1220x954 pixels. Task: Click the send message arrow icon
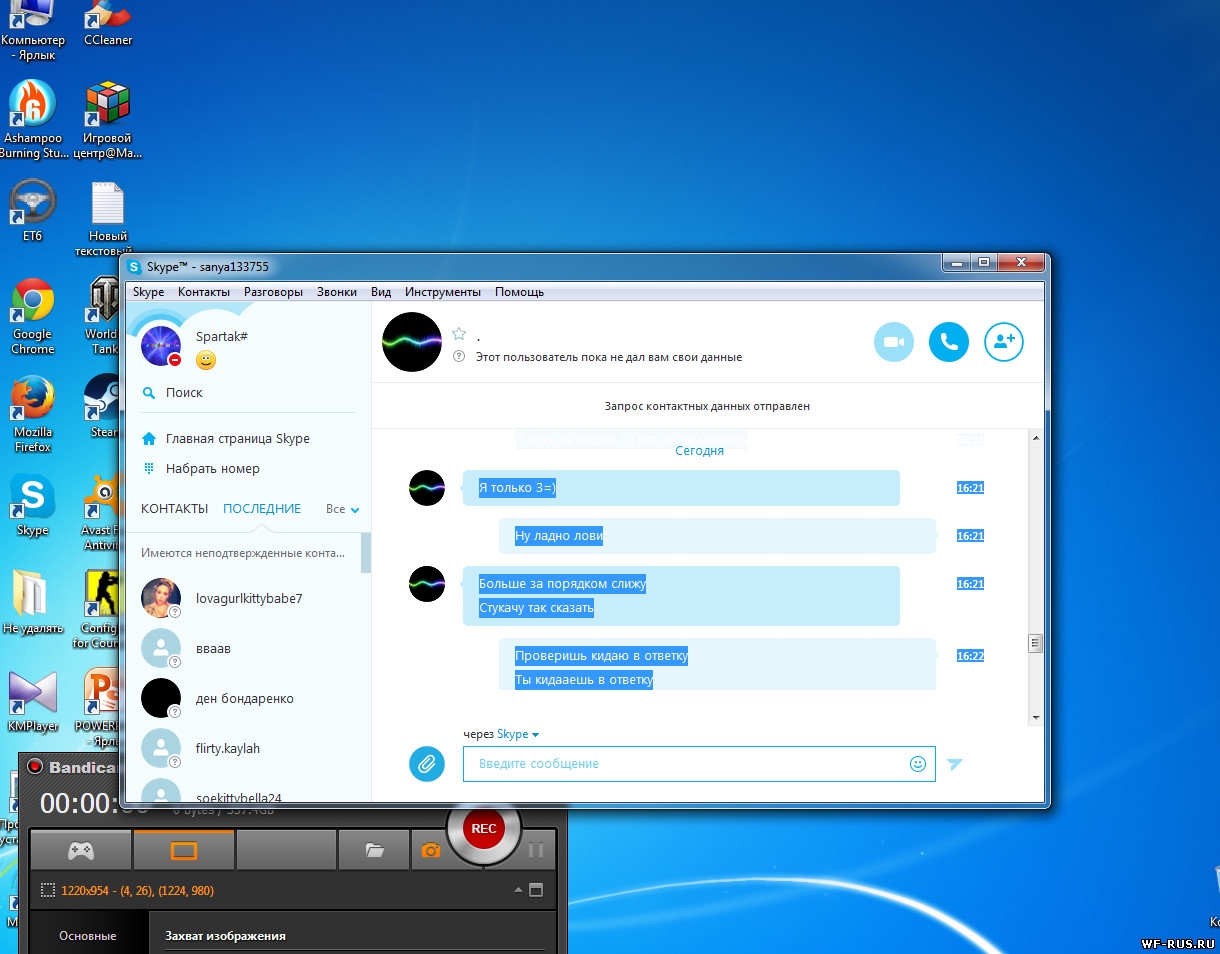(x=955, y=764)
